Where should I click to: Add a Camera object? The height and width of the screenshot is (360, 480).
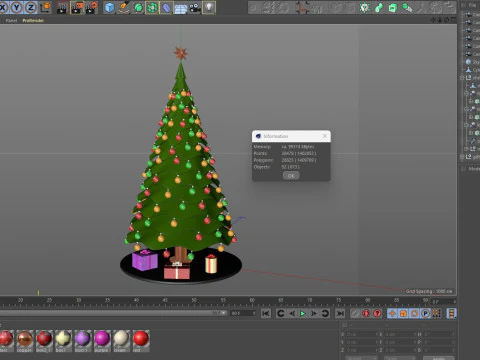(195, 8)
